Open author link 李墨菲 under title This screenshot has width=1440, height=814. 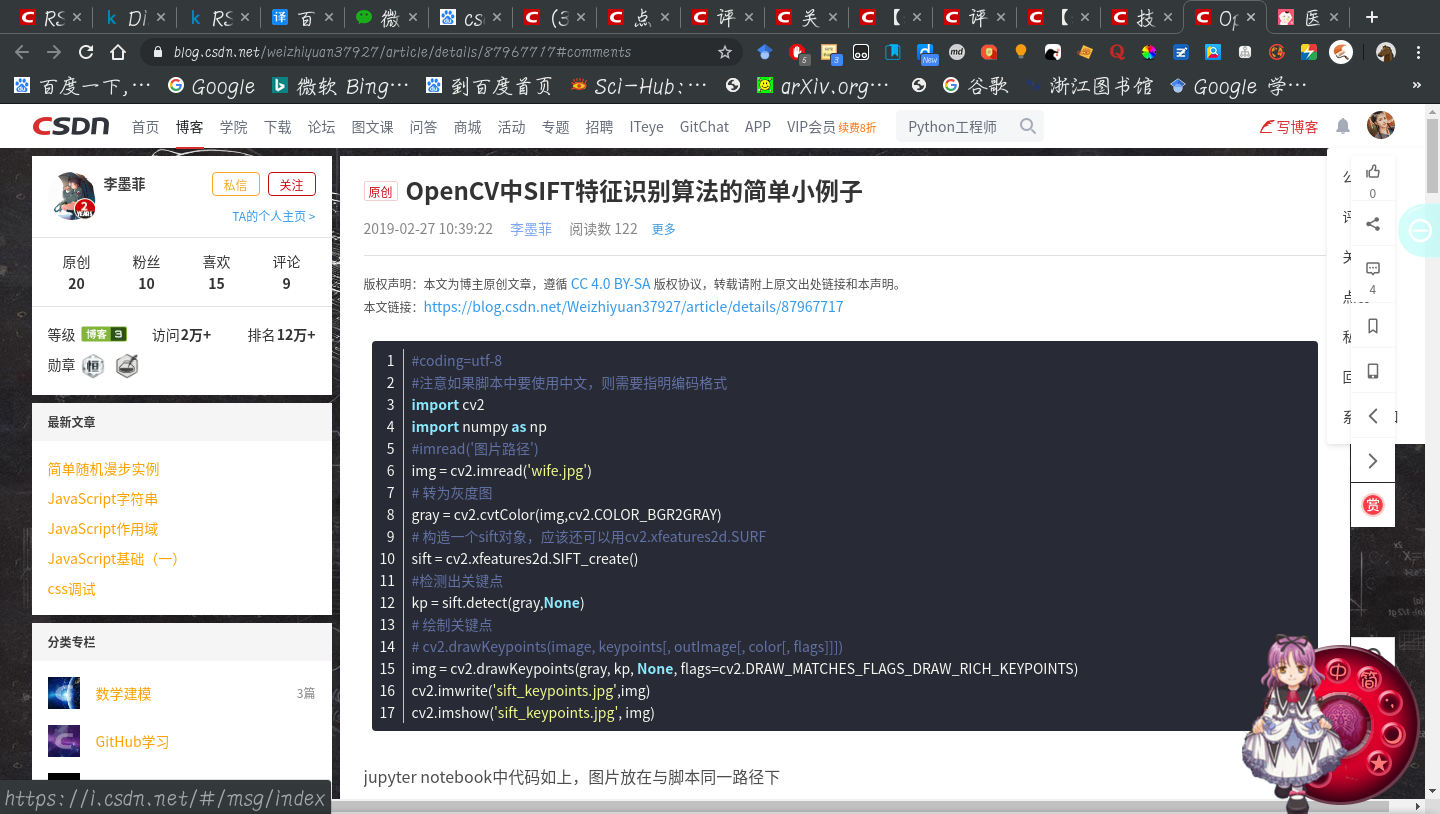pos(530,229)
